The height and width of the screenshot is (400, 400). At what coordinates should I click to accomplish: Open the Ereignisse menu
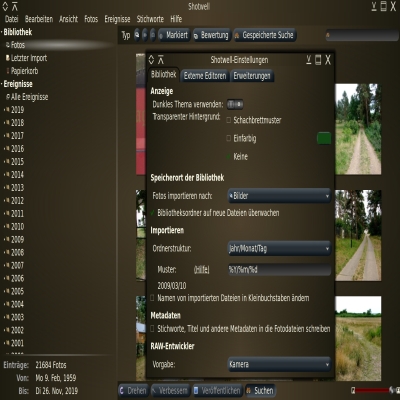(x=117, y=19)
